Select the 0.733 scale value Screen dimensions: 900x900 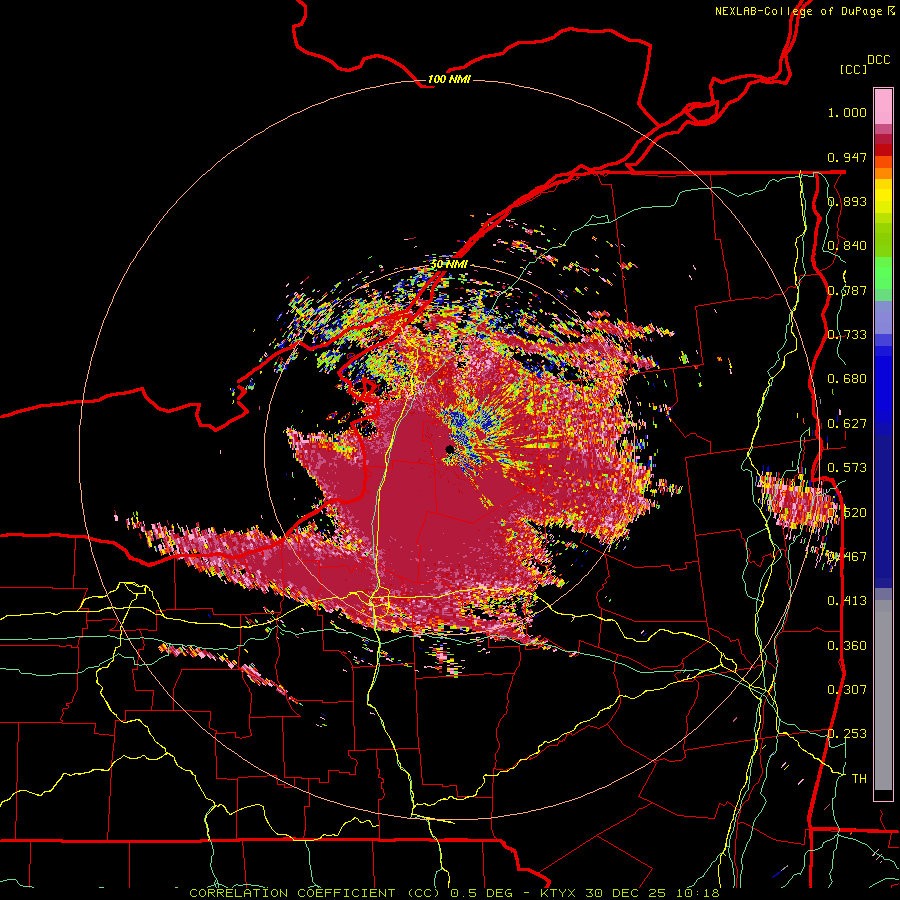[847, 335]
